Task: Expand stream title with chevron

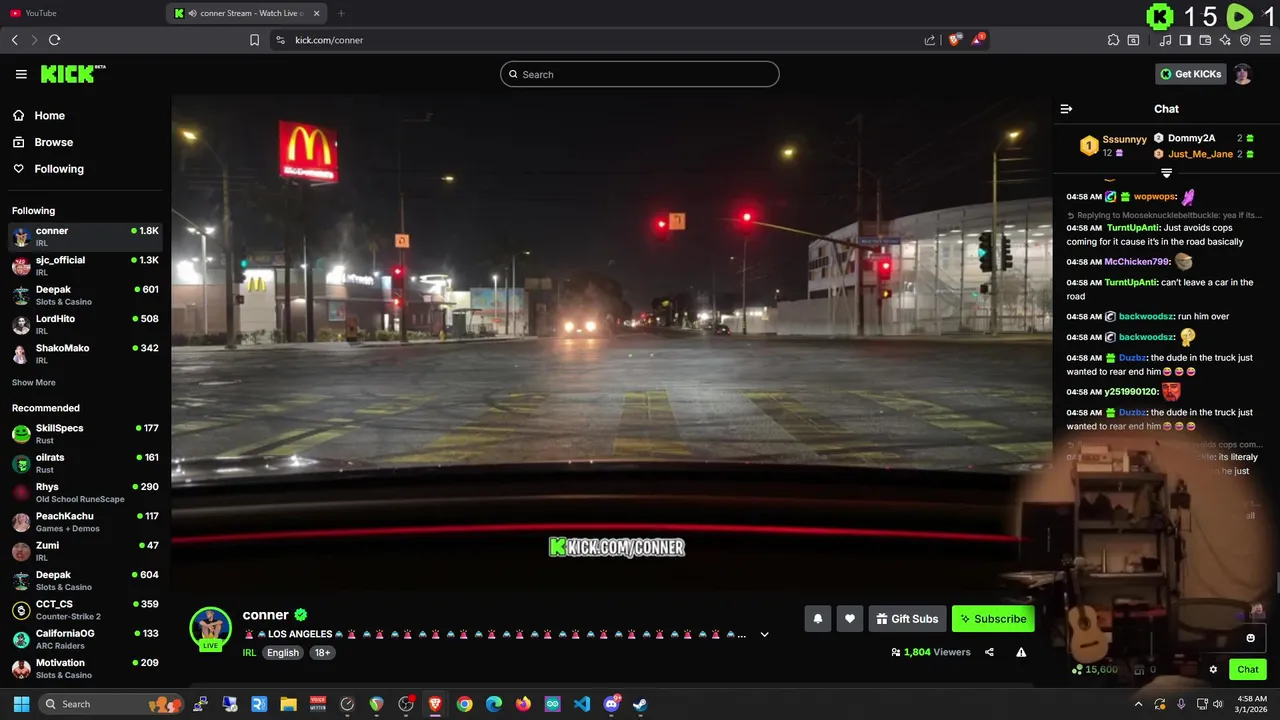Action: point(765,634)
